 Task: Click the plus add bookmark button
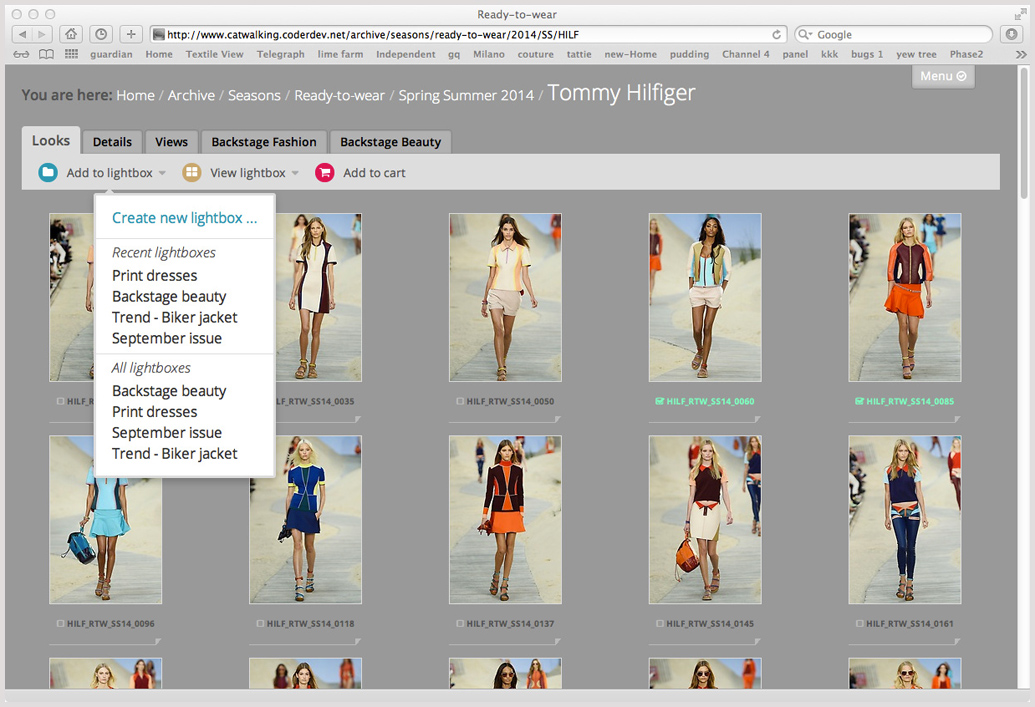tap(131, 34)
